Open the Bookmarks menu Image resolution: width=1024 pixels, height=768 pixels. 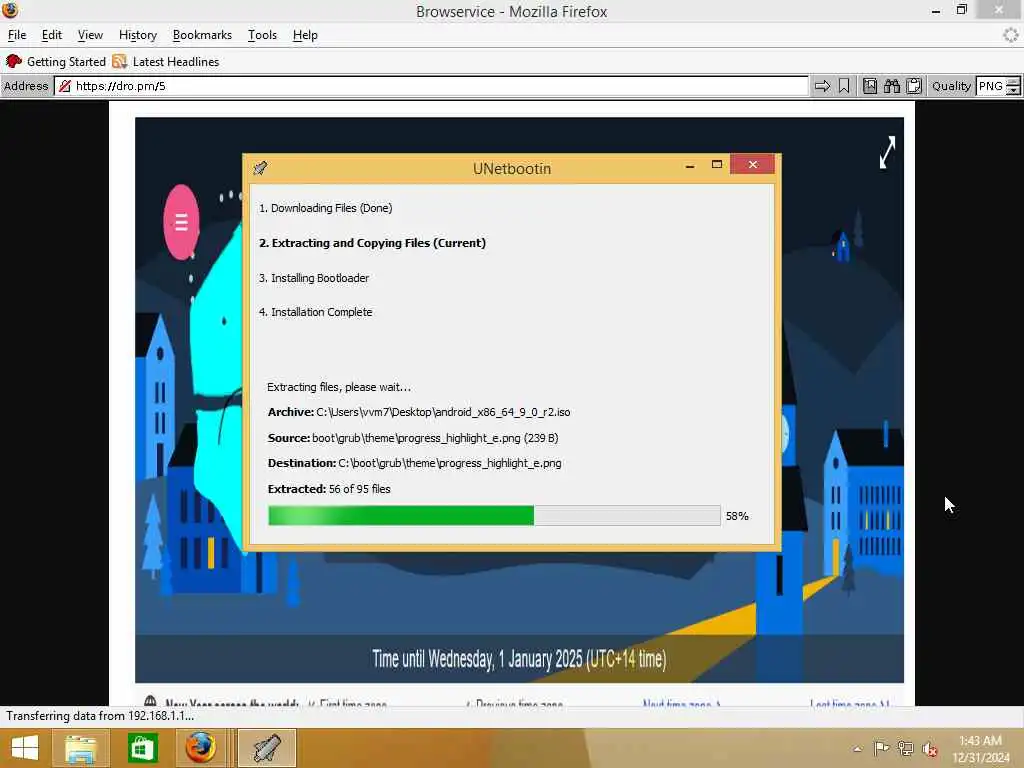click(x=202, y=35)
